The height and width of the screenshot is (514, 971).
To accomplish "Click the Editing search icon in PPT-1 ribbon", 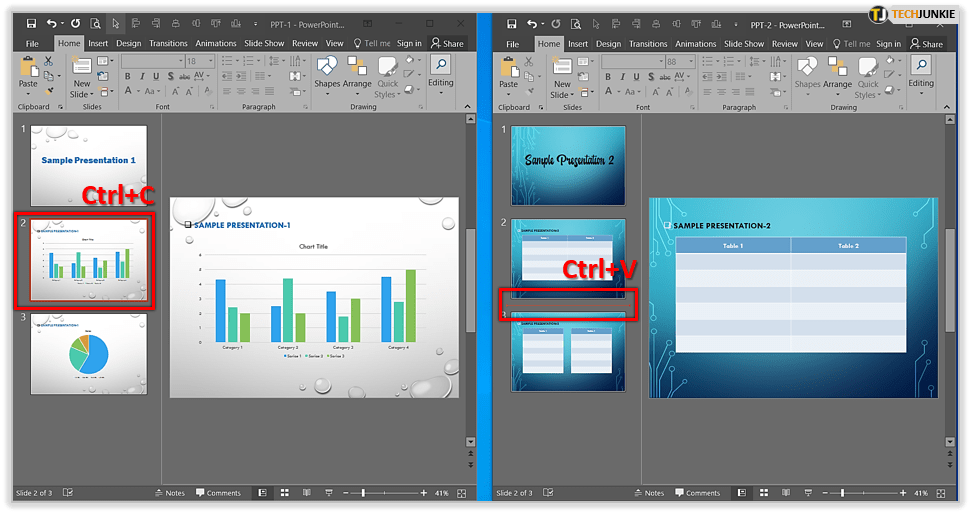I will 441,67.
